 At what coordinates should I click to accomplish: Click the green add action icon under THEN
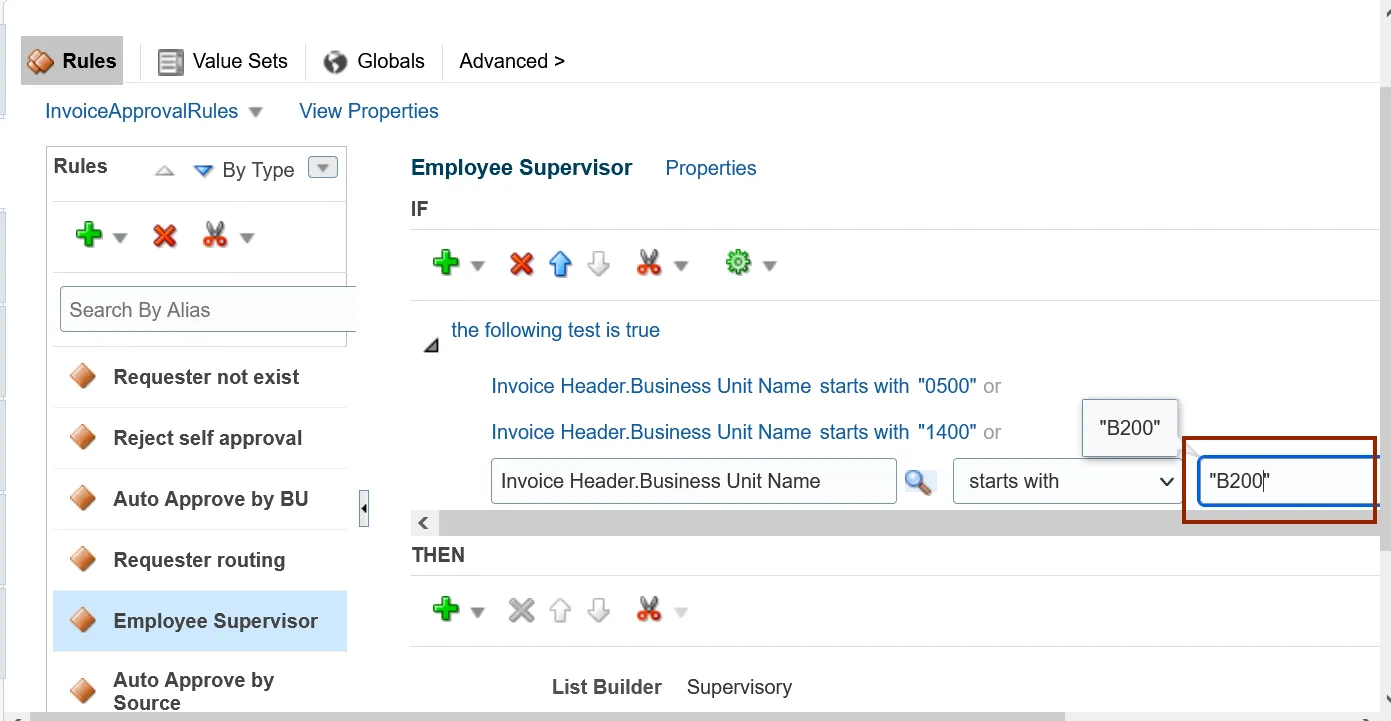(446, 610)
